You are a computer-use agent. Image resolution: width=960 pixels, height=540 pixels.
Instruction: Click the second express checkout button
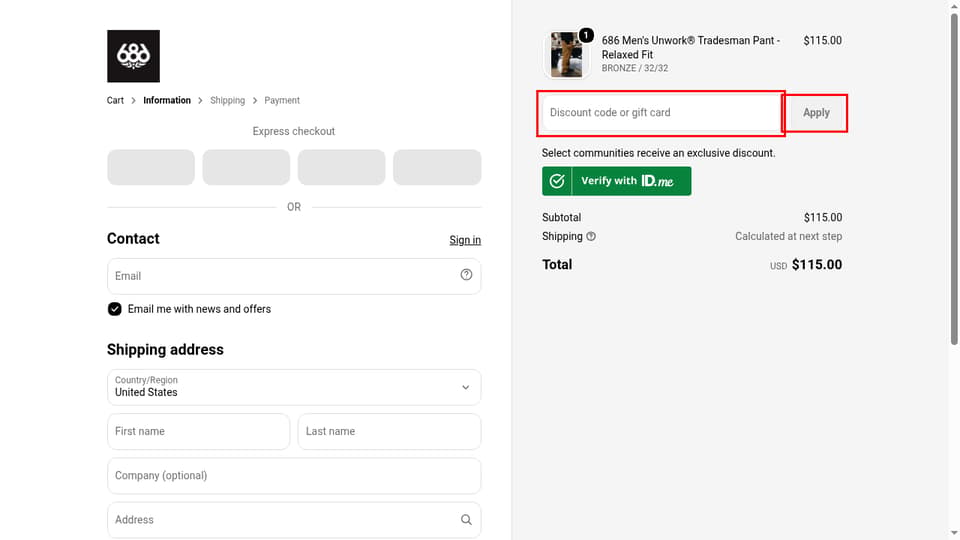[x=246, y=167]
